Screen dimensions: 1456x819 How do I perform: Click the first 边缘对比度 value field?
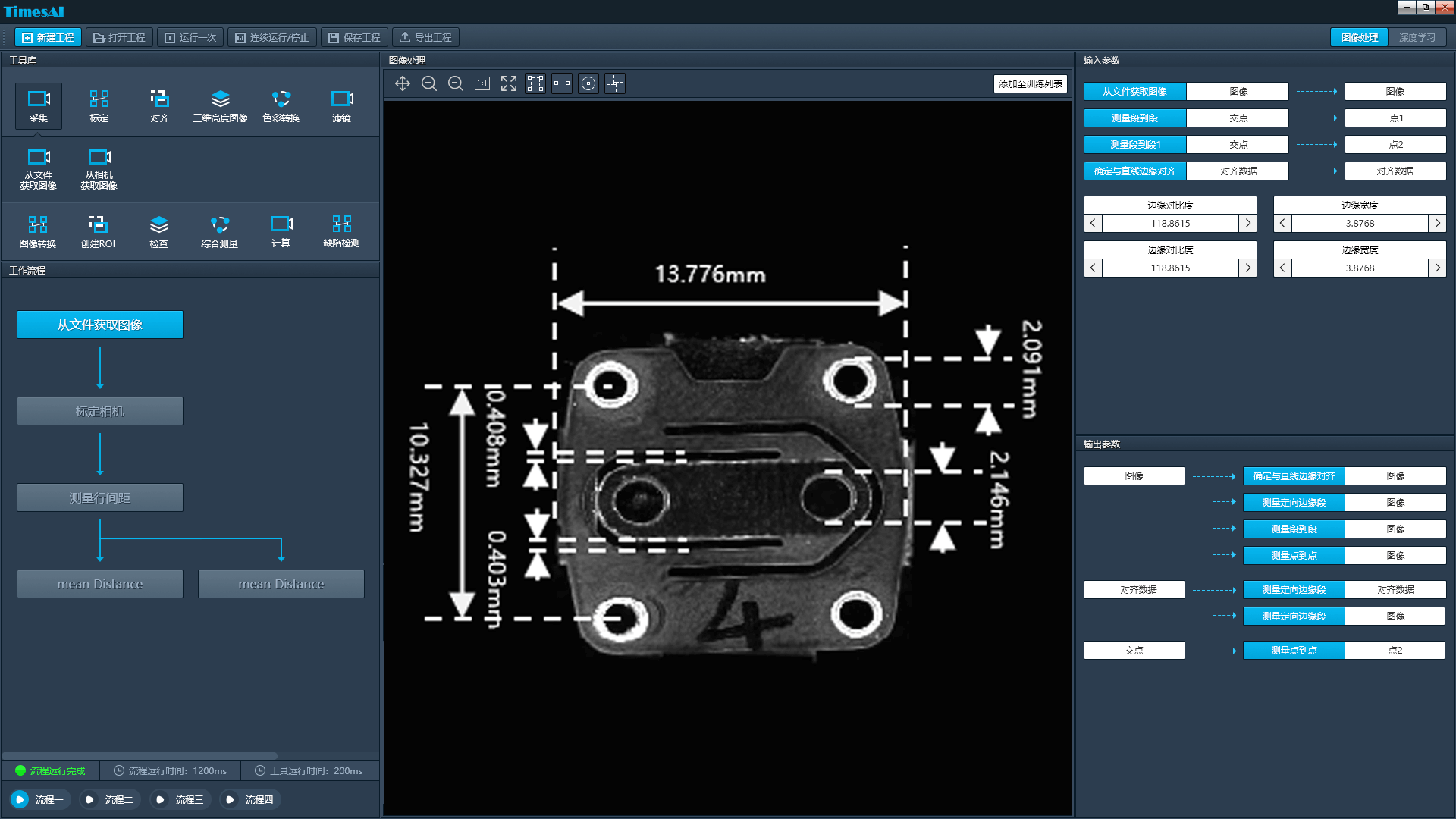[1170, 223]
